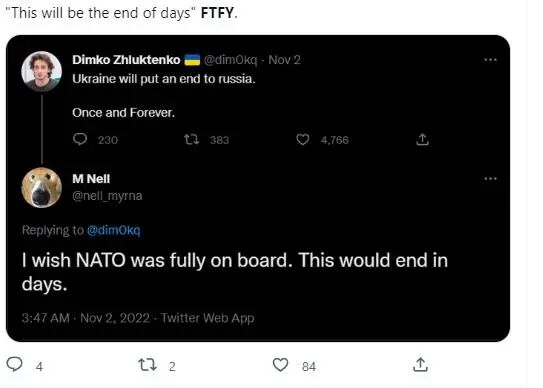Retweet the outer tweet with 2 retweets
This screenshot has width=543, height=388.
[147, 365]
